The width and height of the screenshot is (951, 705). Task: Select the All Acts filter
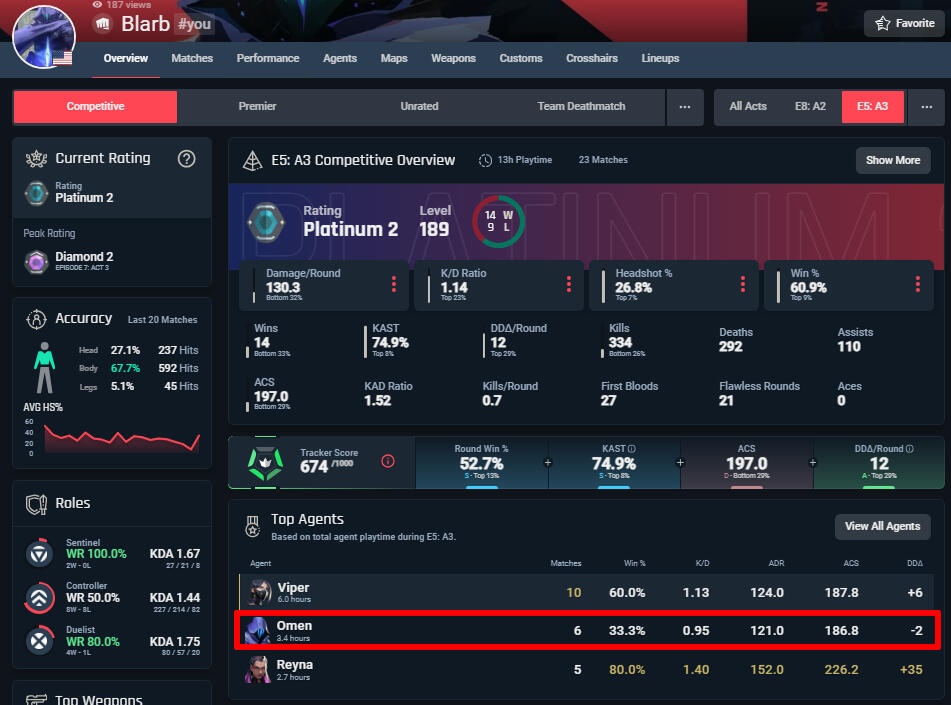coord(748,106)
